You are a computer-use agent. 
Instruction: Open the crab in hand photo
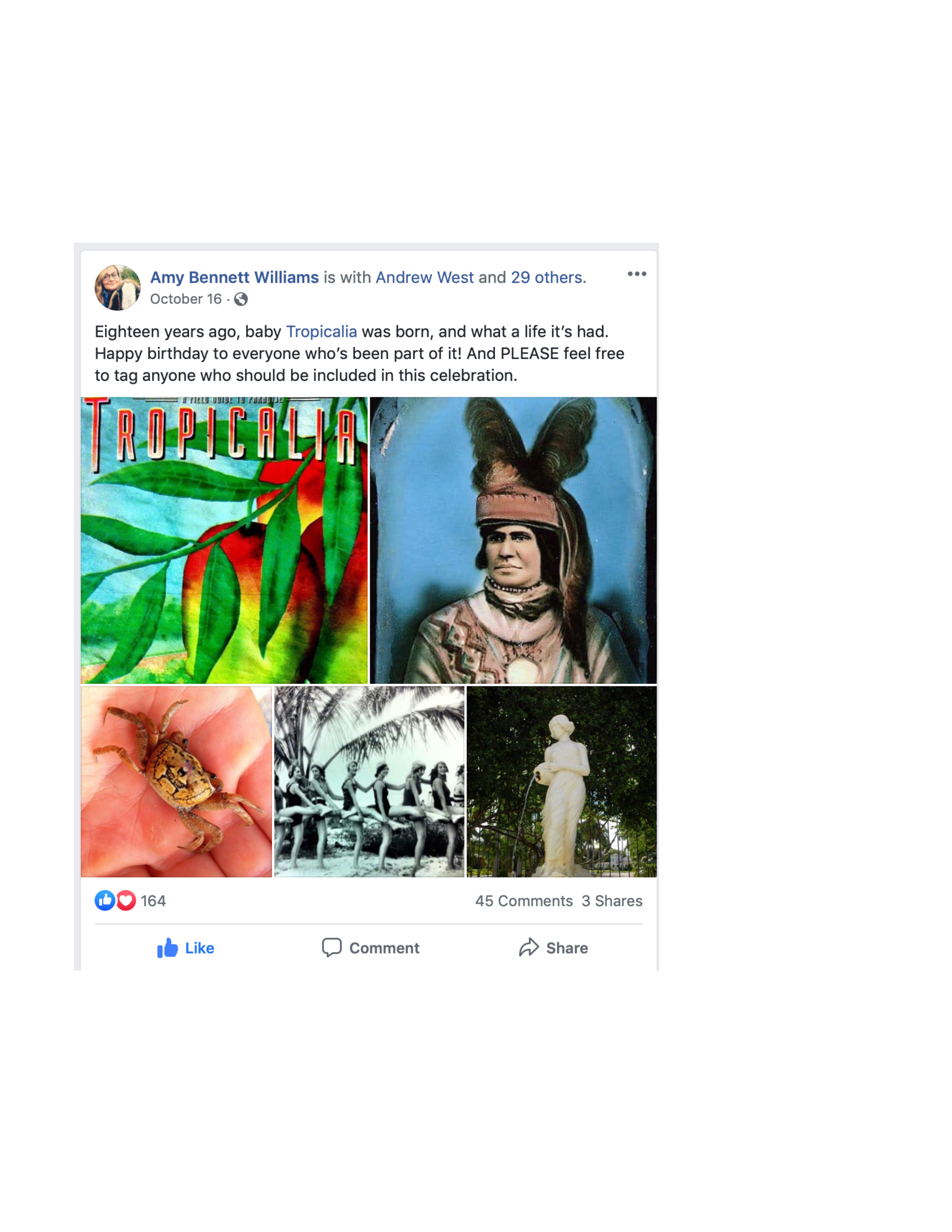[x=176, y=781]
